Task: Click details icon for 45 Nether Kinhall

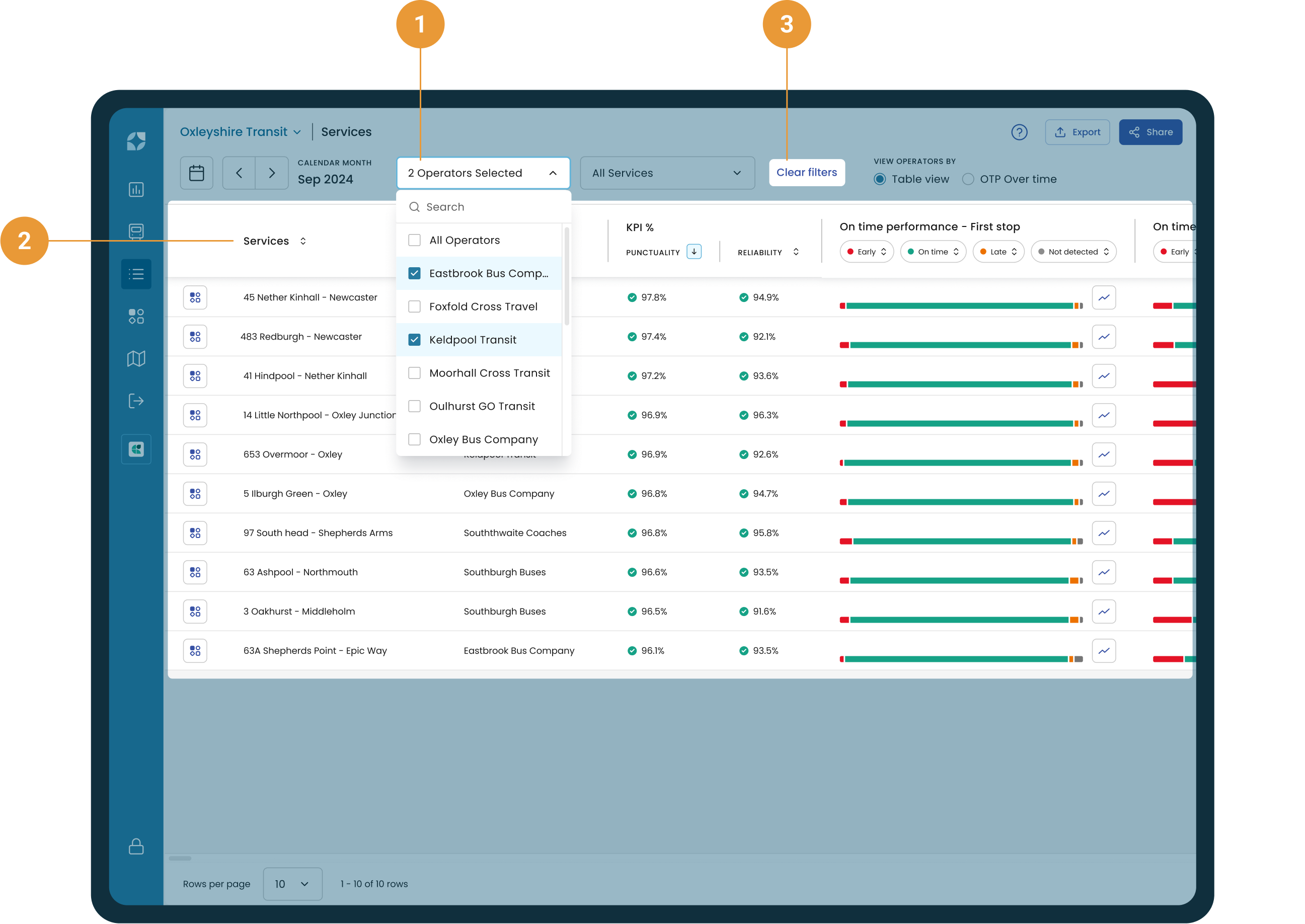Action: click(x=195, y=297)
